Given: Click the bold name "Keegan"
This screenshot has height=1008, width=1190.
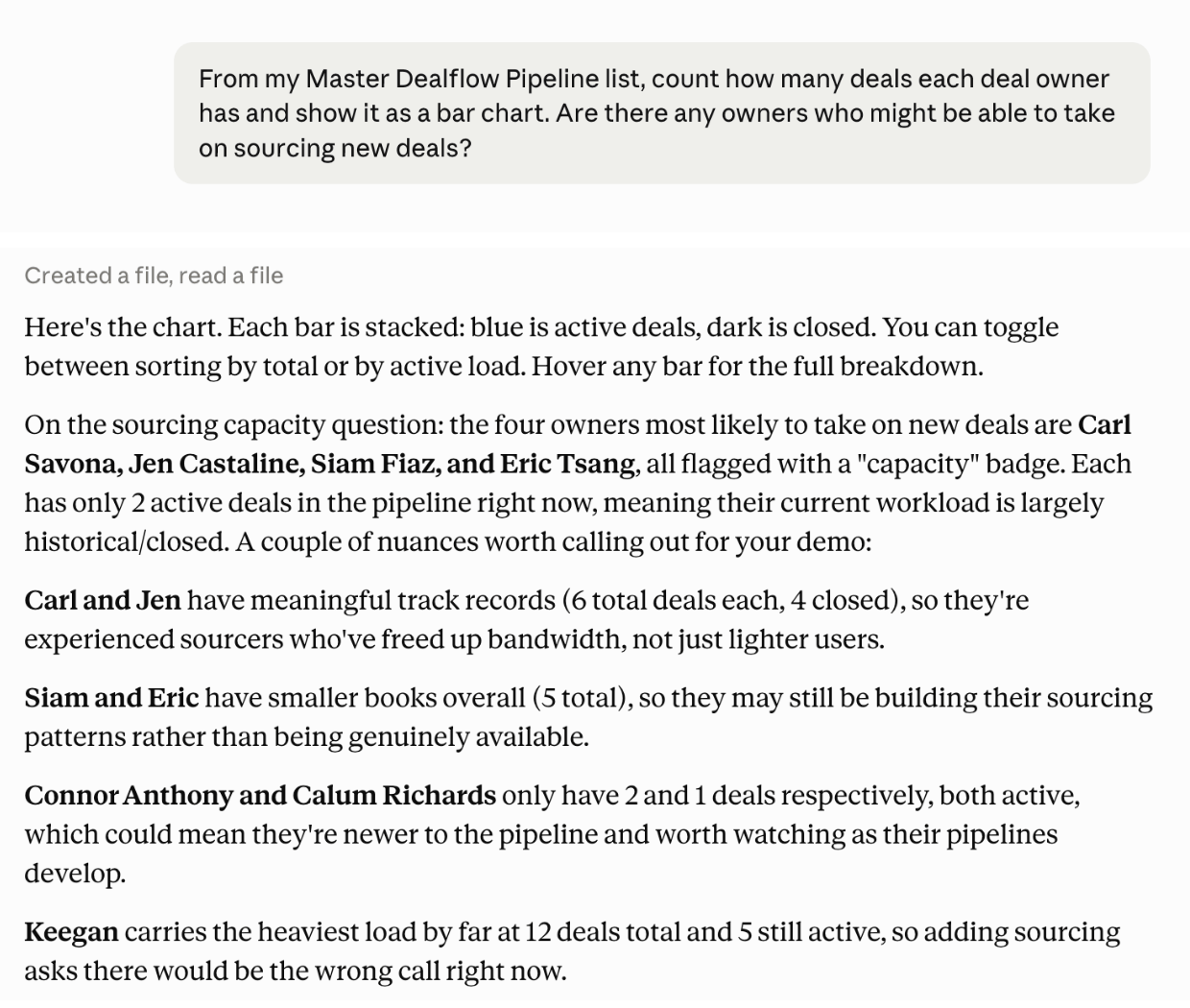Looking at the screenshot, I should point(72,931).
